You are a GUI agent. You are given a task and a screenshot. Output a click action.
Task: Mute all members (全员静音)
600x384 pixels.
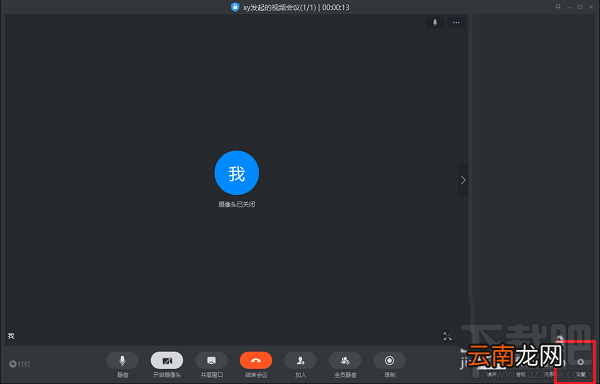click(345, 360)
